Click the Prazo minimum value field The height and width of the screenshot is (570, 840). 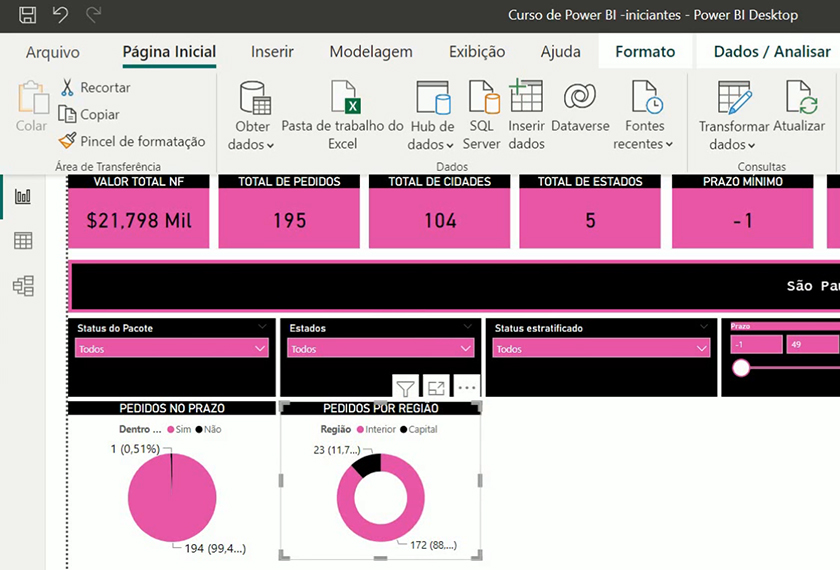tap(755, 344)
